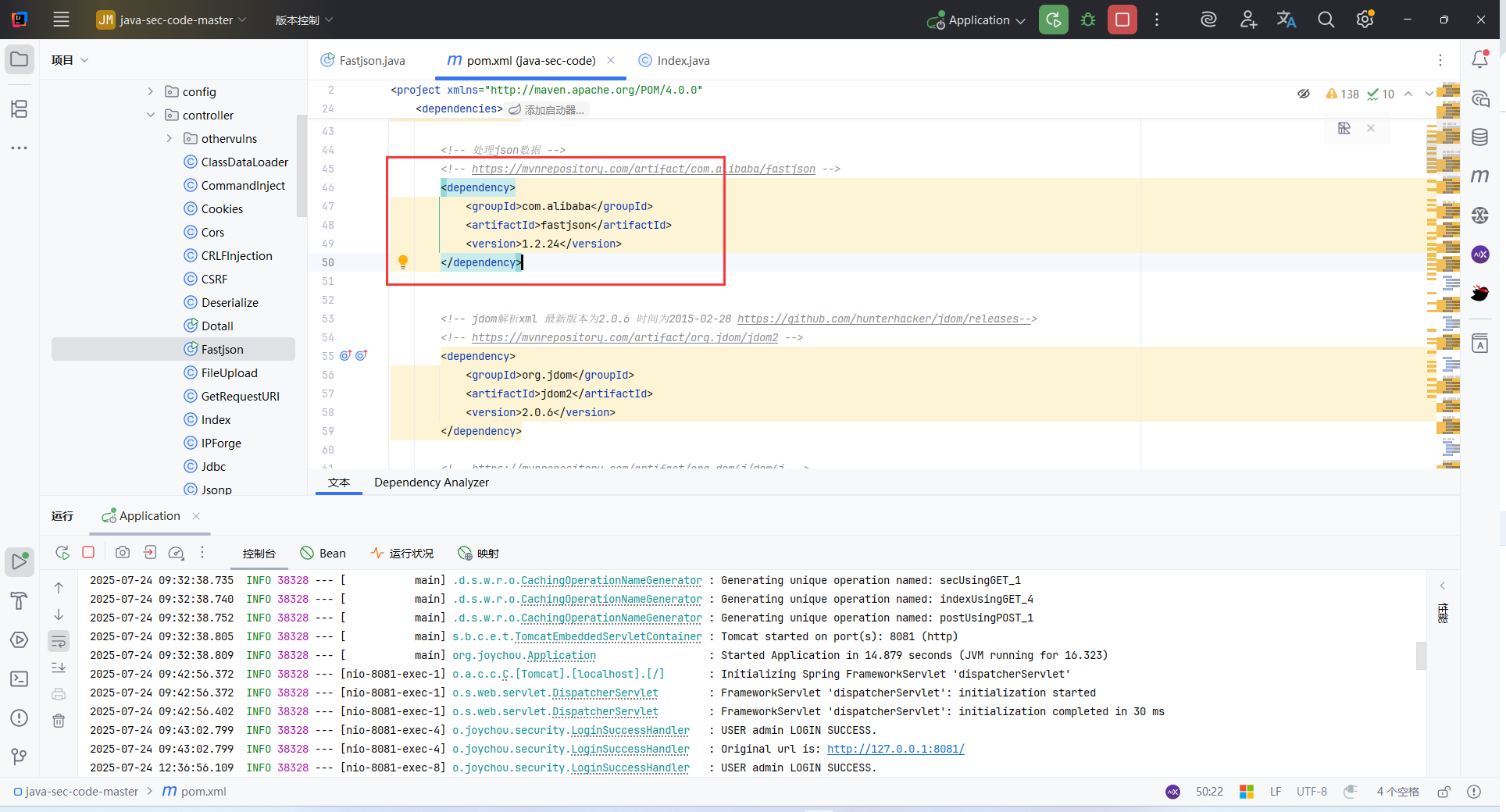
Task: Open the translate plugin icon
Action: [1287, 20]
